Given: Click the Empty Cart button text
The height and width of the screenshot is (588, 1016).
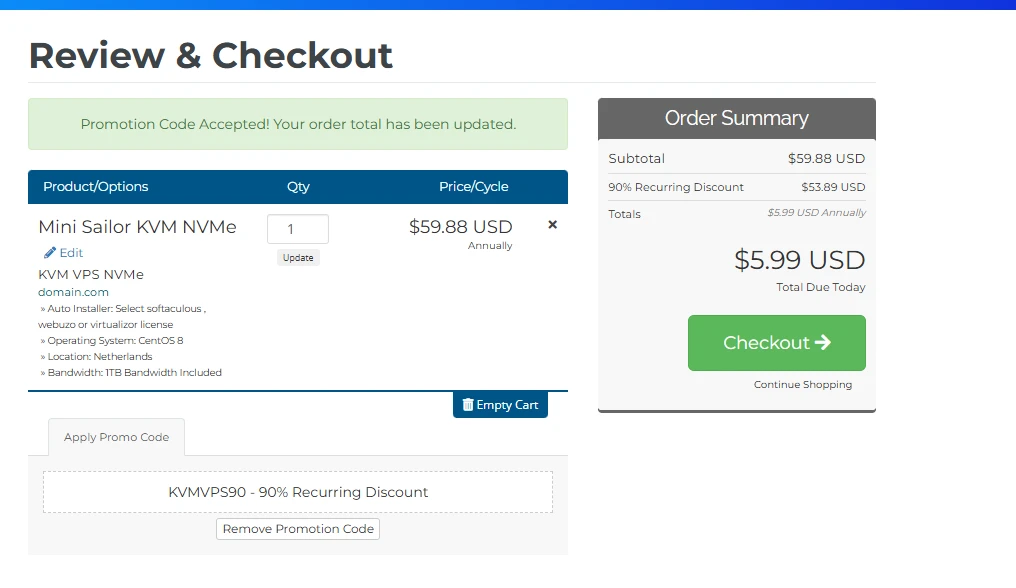Looking at the screenshot, I should [x=507, y=405].
